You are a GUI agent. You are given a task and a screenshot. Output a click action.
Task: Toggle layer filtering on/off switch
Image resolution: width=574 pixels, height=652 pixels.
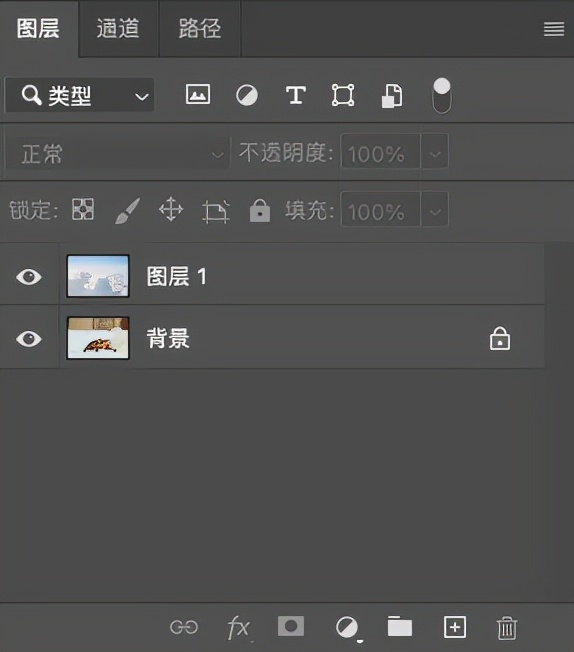coord(441,96)
